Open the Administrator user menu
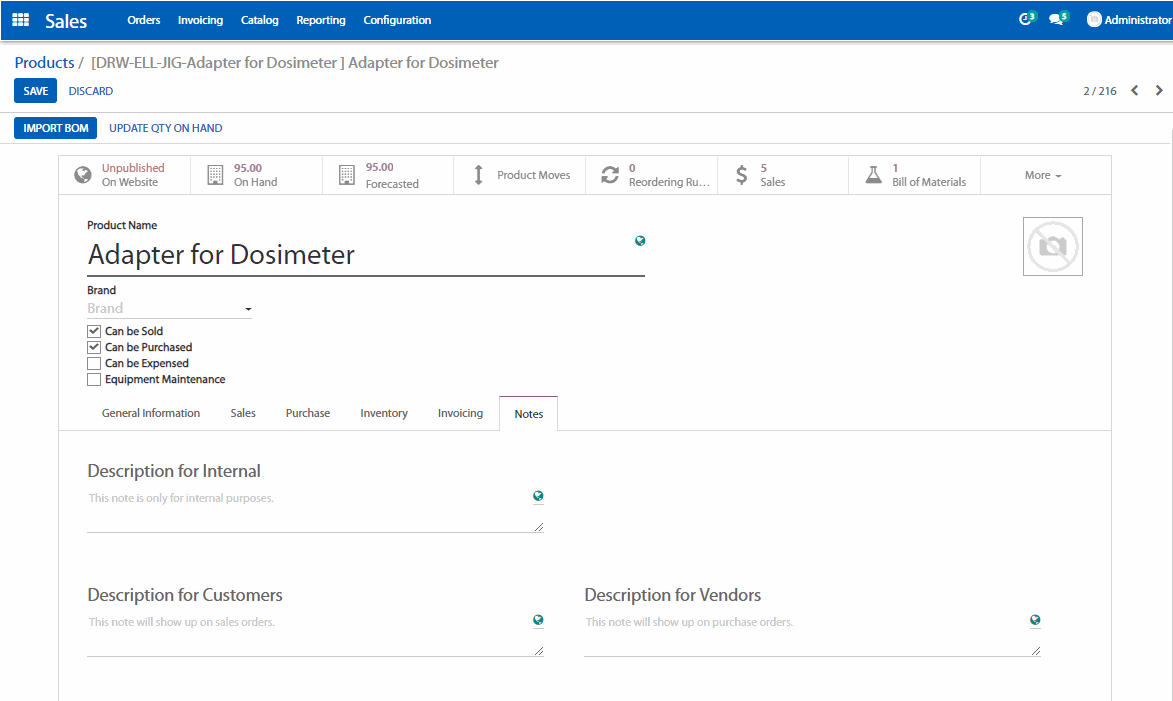 [1128, 20]
